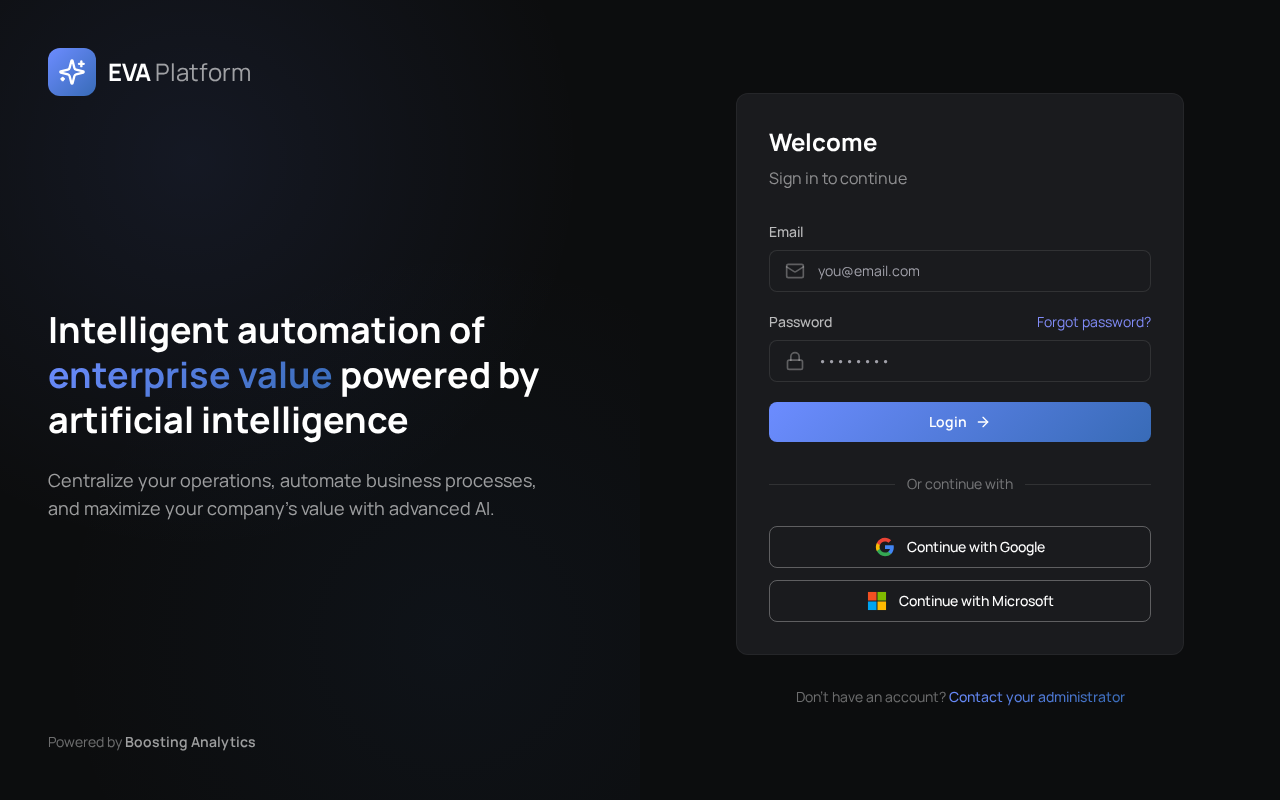This screenshot has width=1280, height=800.
Task: Choose Continue with Microsoft
Action: 960,601
